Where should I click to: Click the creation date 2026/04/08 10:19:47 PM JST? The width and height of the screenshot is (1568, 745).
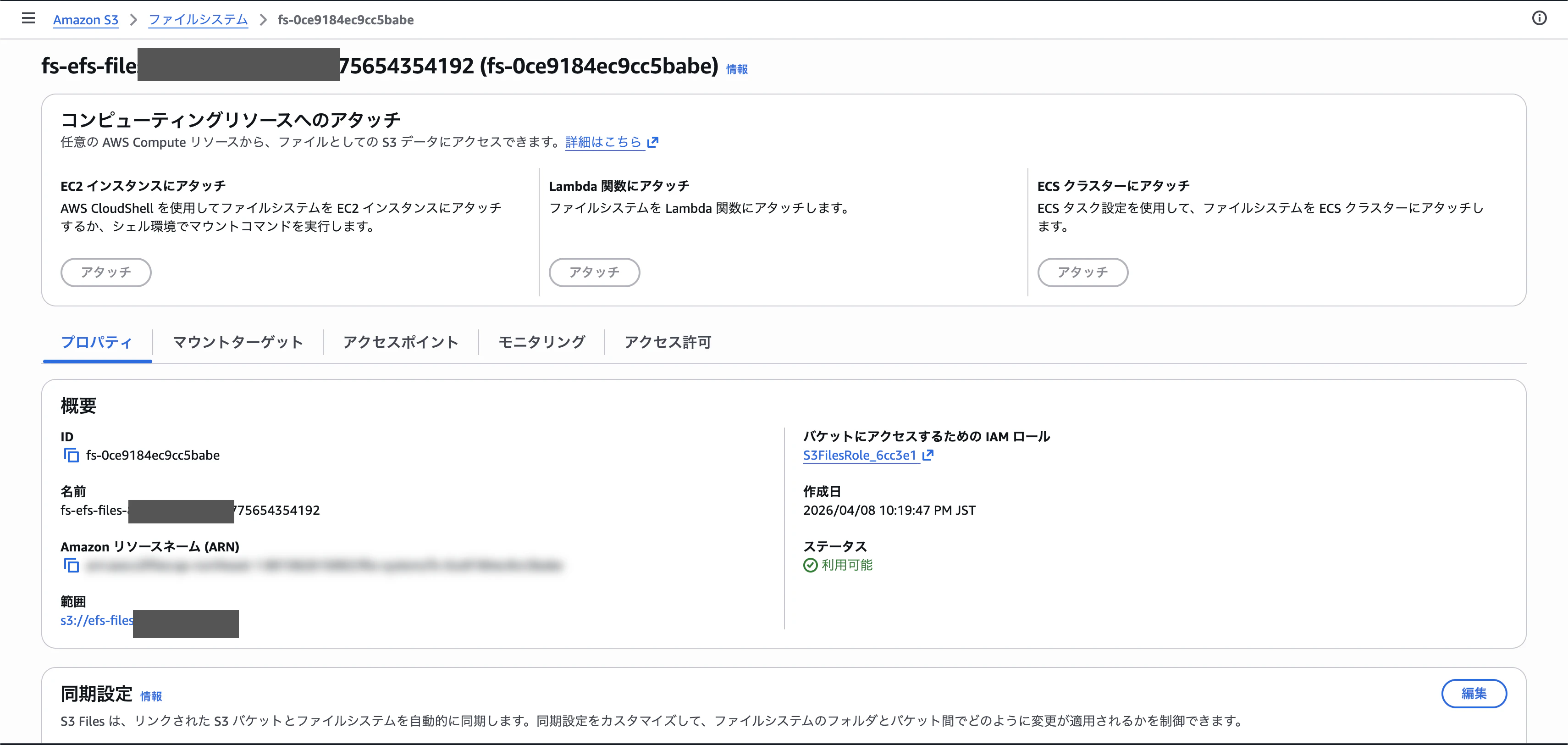point(889,511)
